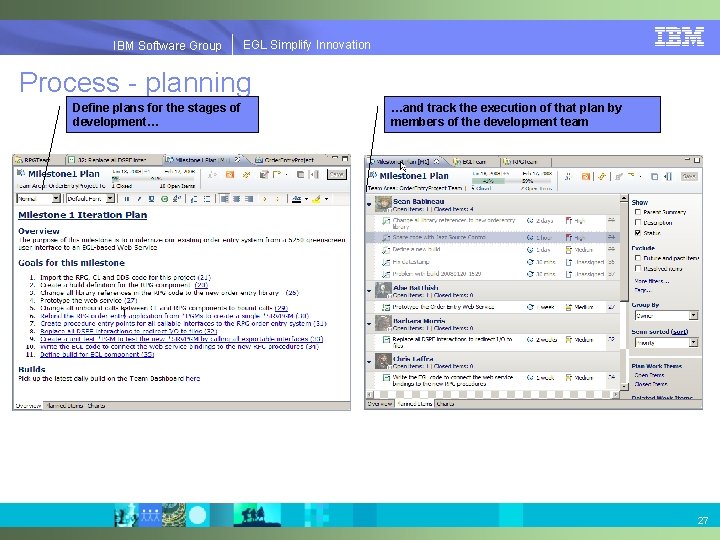720x540 pixels.
Task: Collapse Barbara Morris's work item group
Action: 369,324
